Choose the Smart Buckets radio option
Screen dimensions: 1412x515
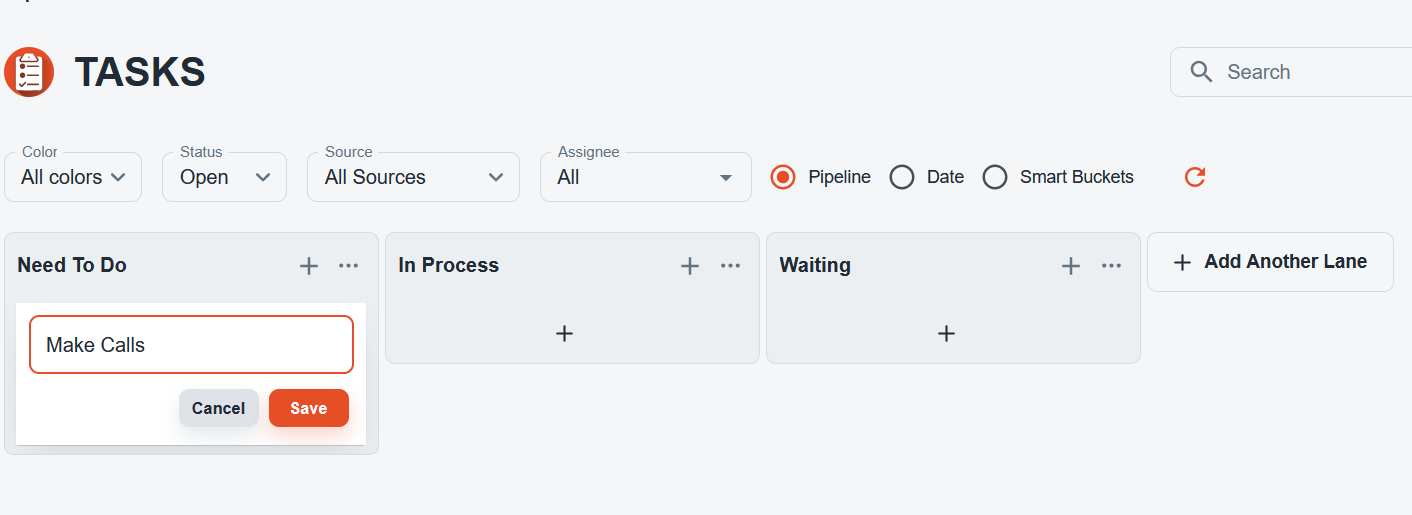pos(995,177)
